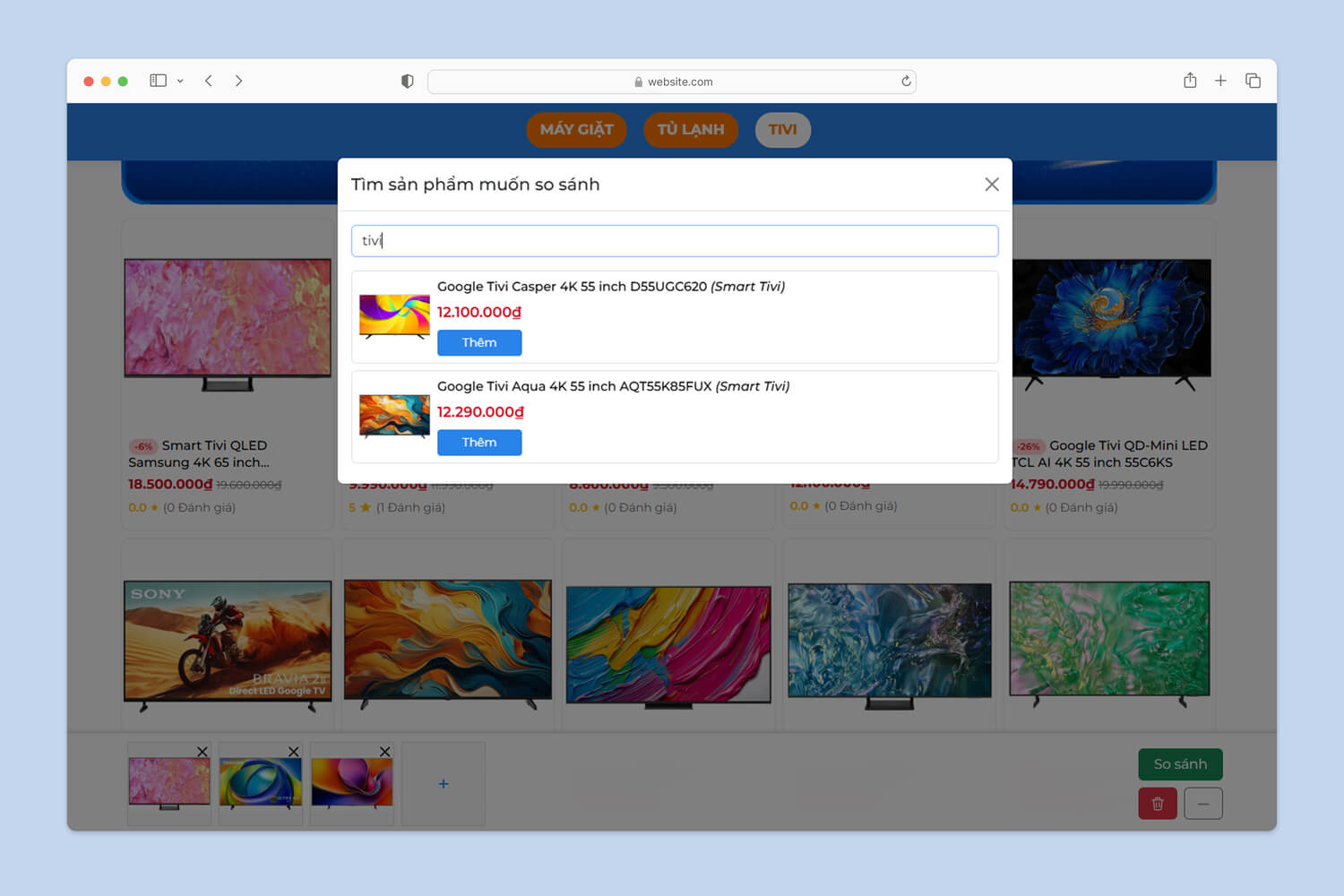Show the tab overview
The image size is (1344, 896).
pos(1253,81)
